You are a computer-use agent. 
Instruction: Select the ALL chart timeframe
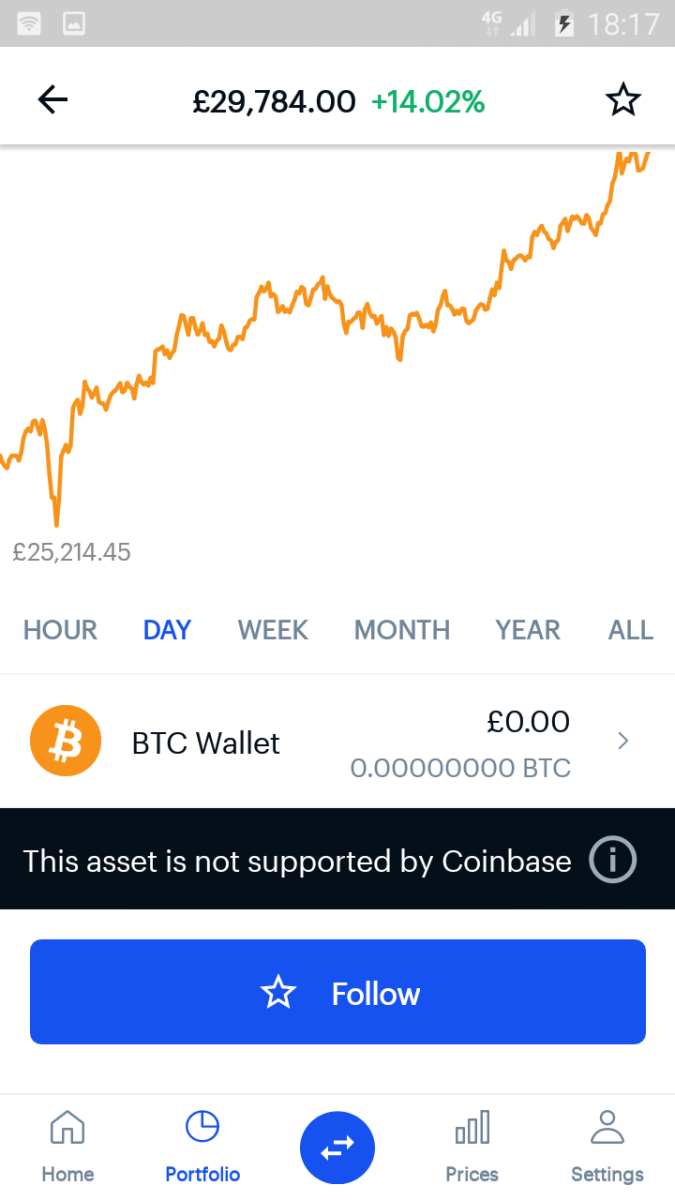coord(630,630)
